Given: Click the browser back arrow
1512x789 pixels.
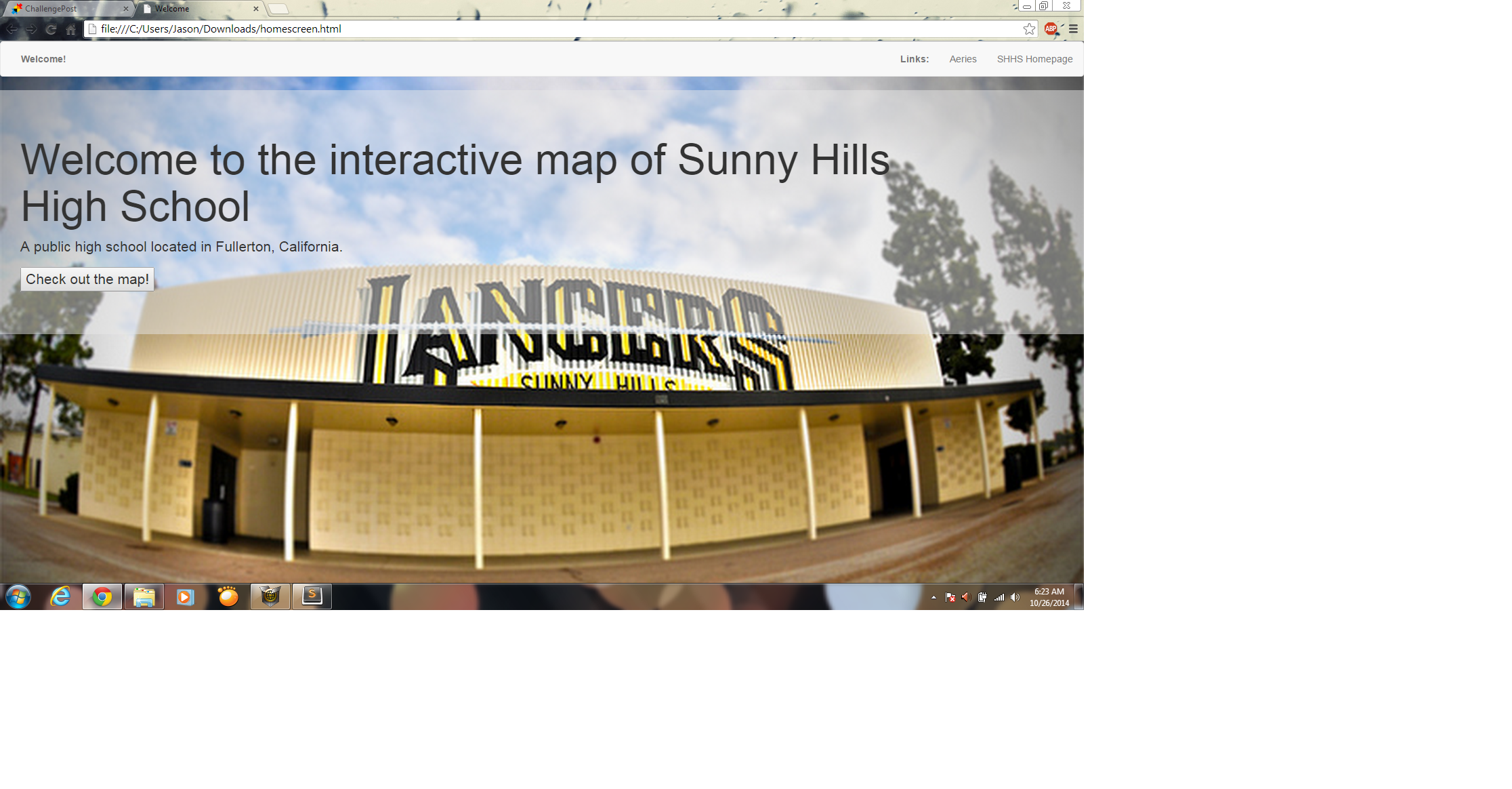Looking at the screenshot, I should click(12, 29).
